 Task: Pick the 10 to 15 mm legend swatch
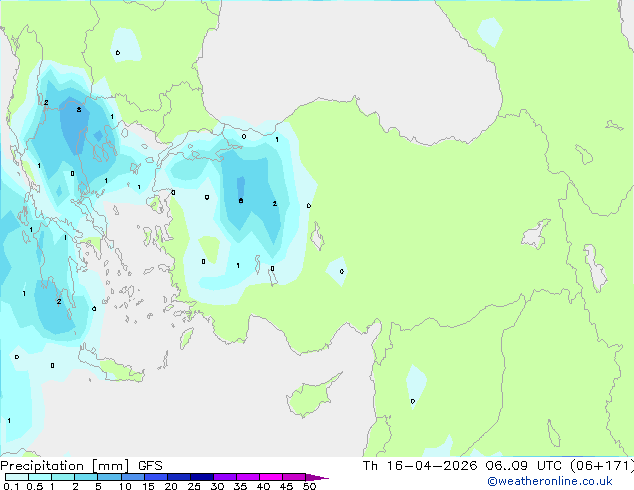tap(133, 477)
